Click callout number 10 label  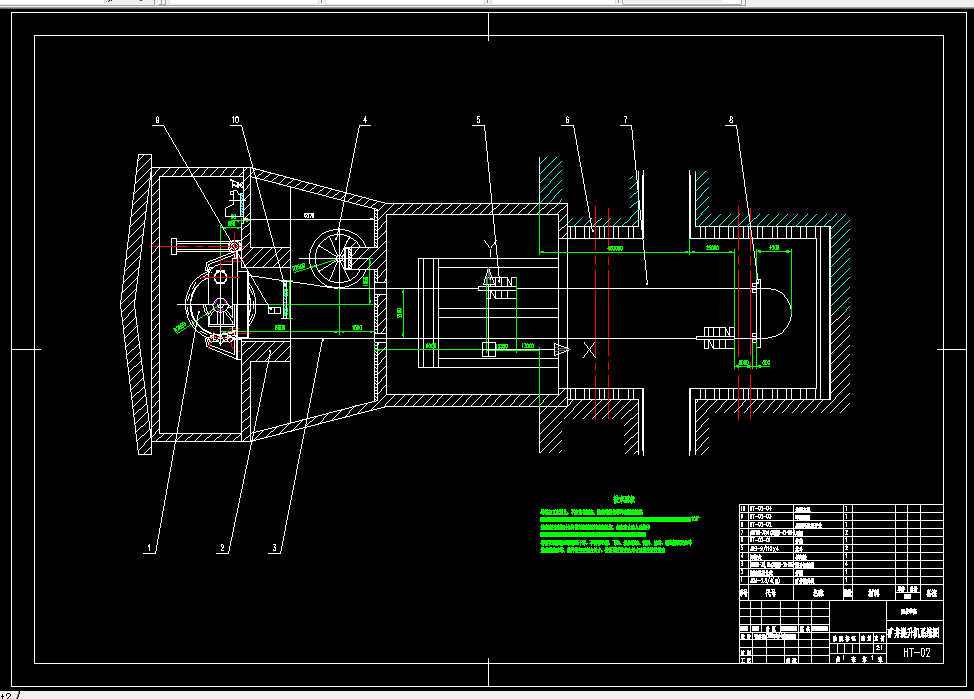(235, 120)
